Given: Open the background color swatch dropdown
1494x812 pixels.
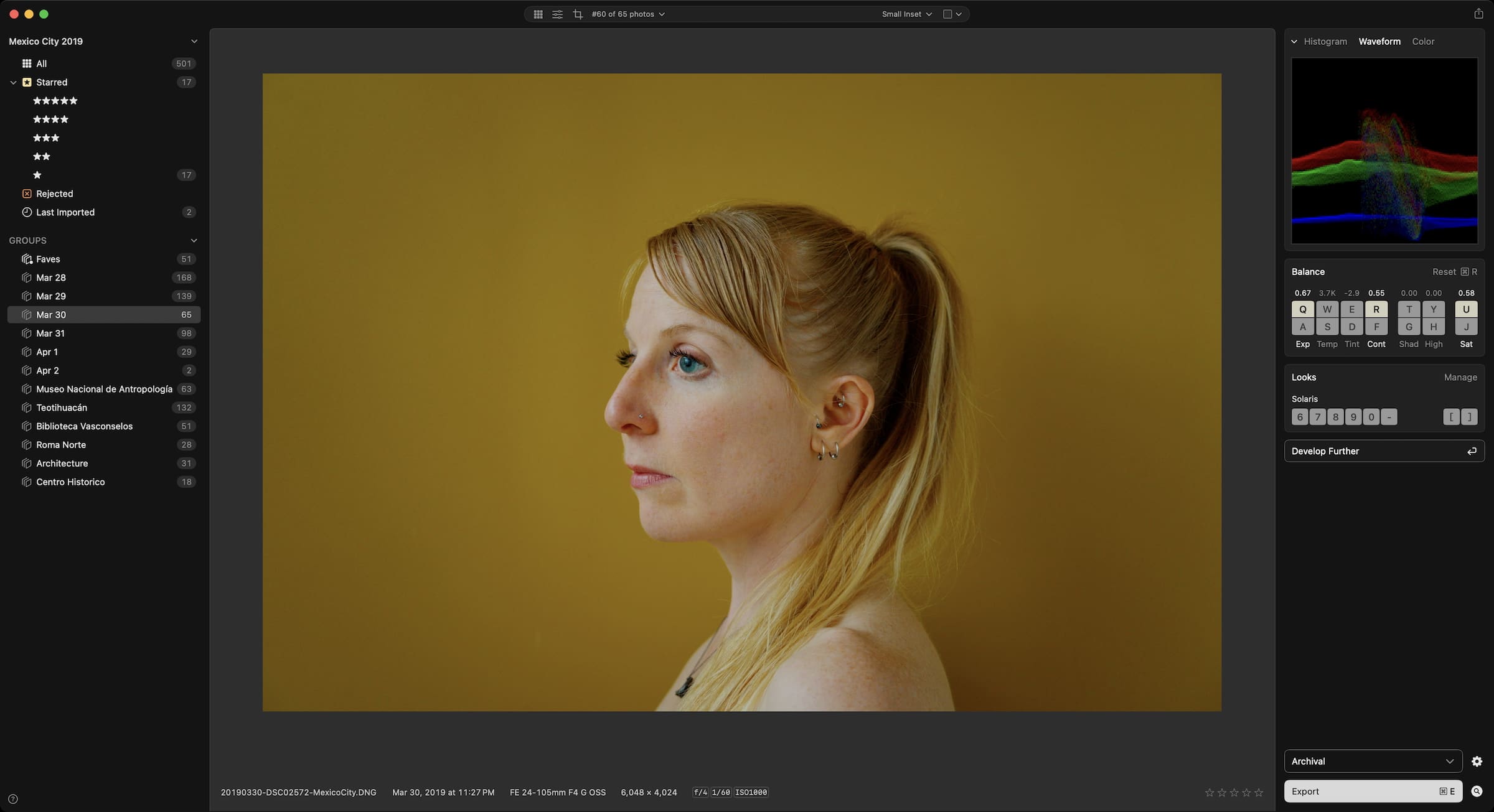Looking at the screenshot, I should [952, 14].
